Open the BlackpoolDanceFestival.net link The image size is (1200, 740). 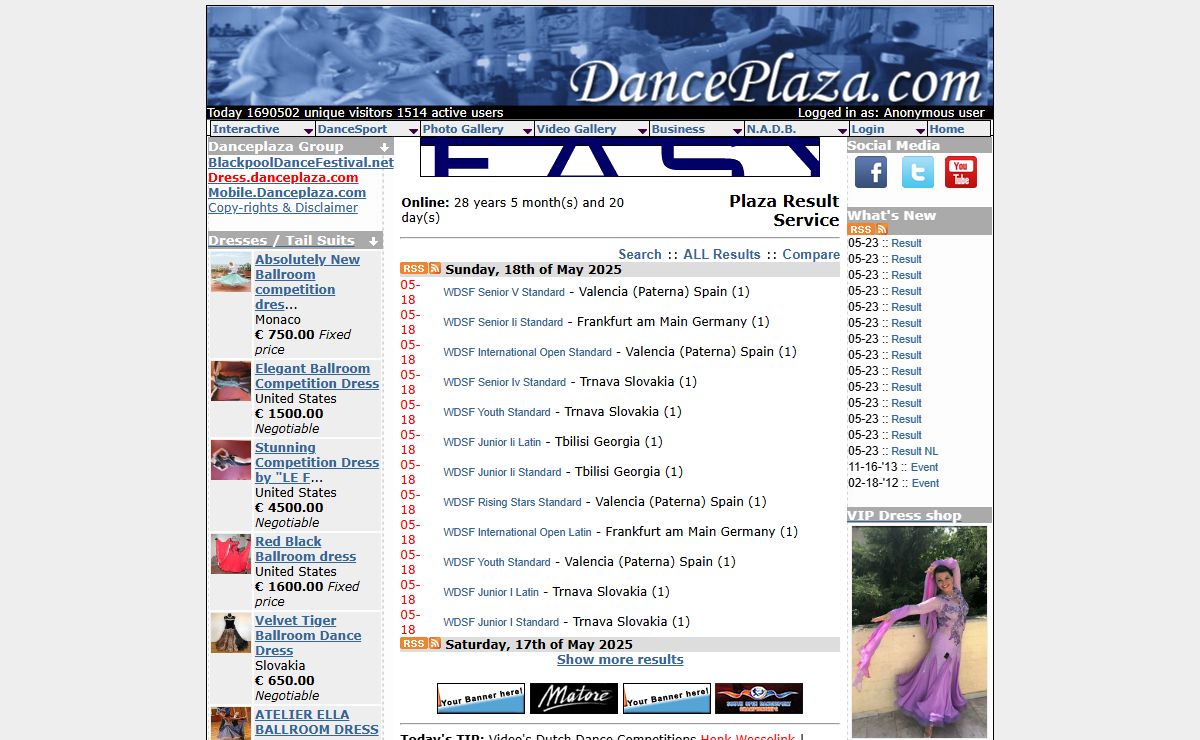(x=301, y=162)
